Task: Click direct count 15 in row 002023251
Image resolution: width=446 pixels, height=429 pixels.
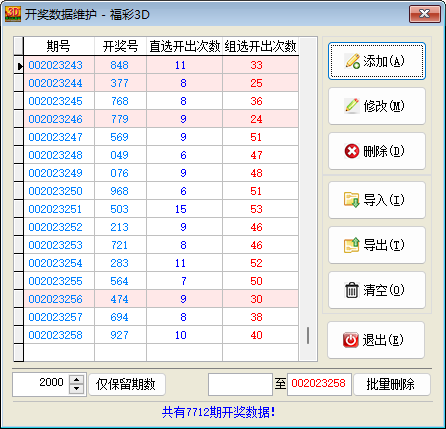Action: click(184, 209)
